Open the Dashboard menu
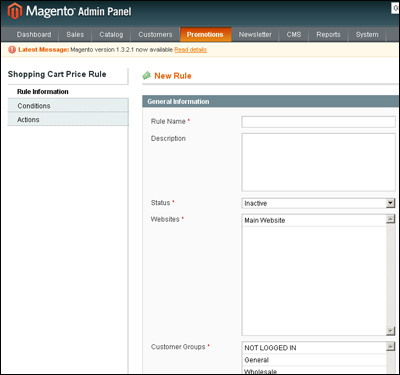Screen dimensions: 400x375 (34, 35)
